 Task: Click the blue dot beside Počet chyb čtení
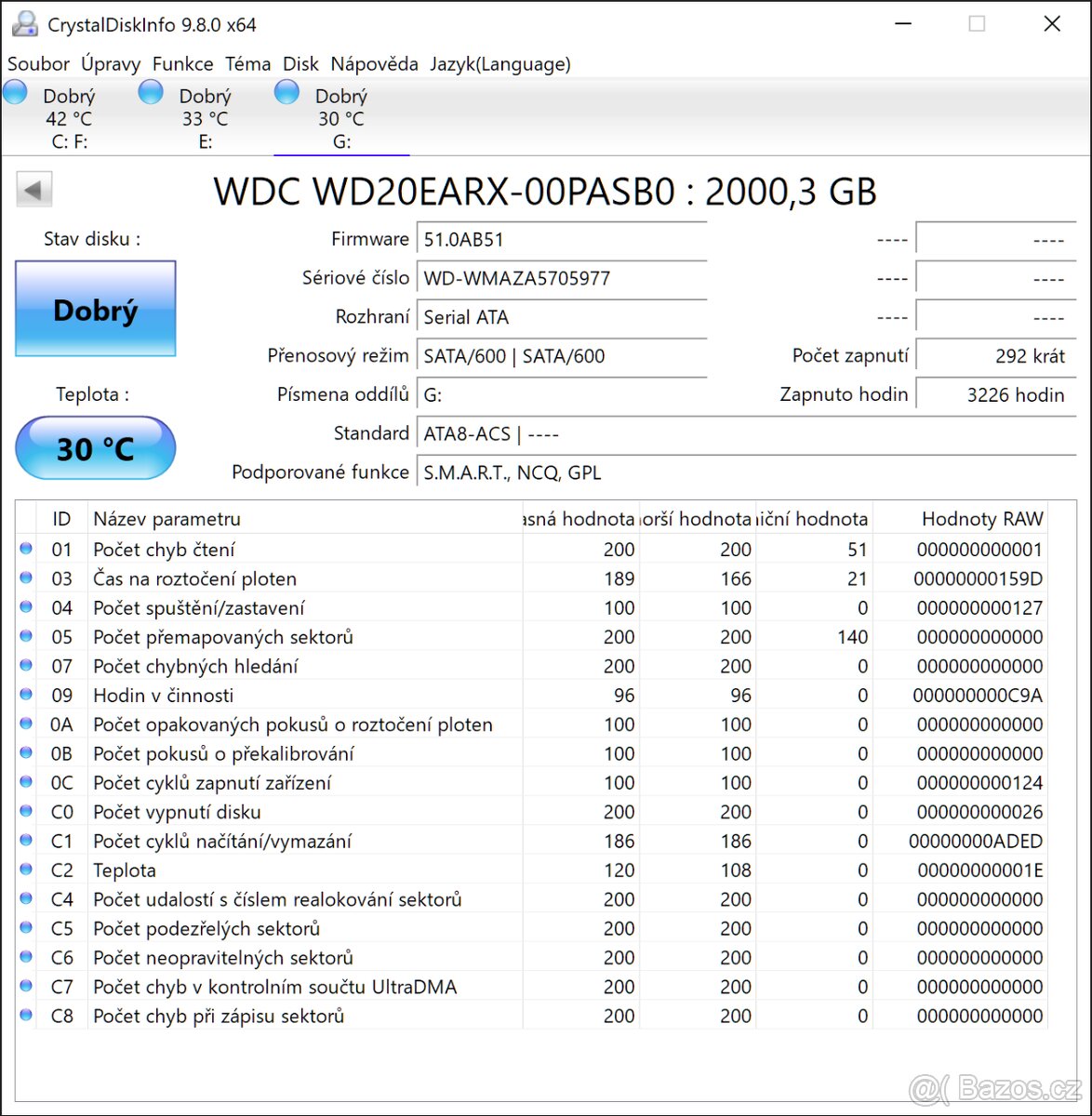pos(25,549)
